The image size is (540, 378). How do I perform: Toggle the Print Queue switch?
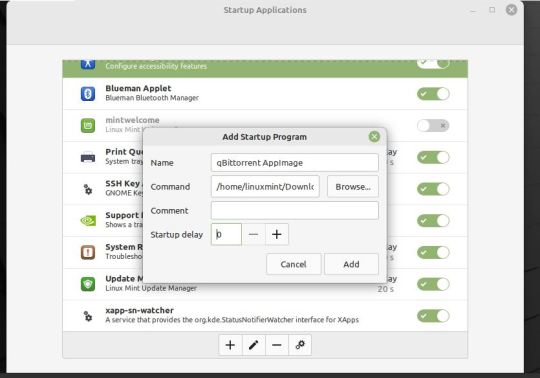point(433,157)
